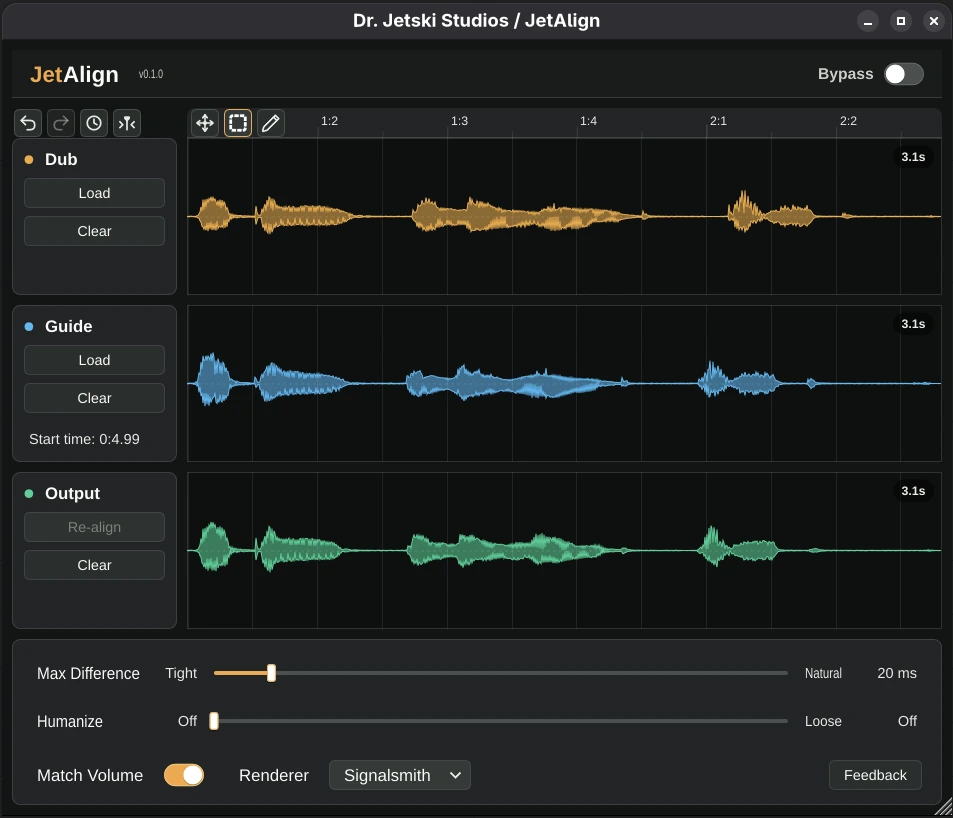Open the Feedback button
The height and width of the screenshot is (818, 953).
pos(875,775)
